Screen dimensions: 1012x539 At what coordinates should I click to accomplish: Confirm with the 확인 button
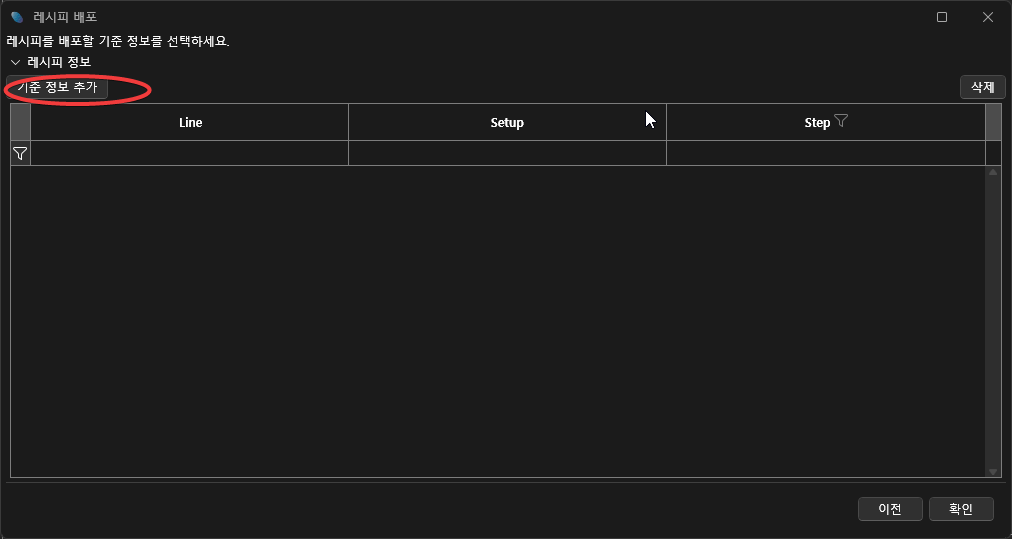click(x=961, y=509)
